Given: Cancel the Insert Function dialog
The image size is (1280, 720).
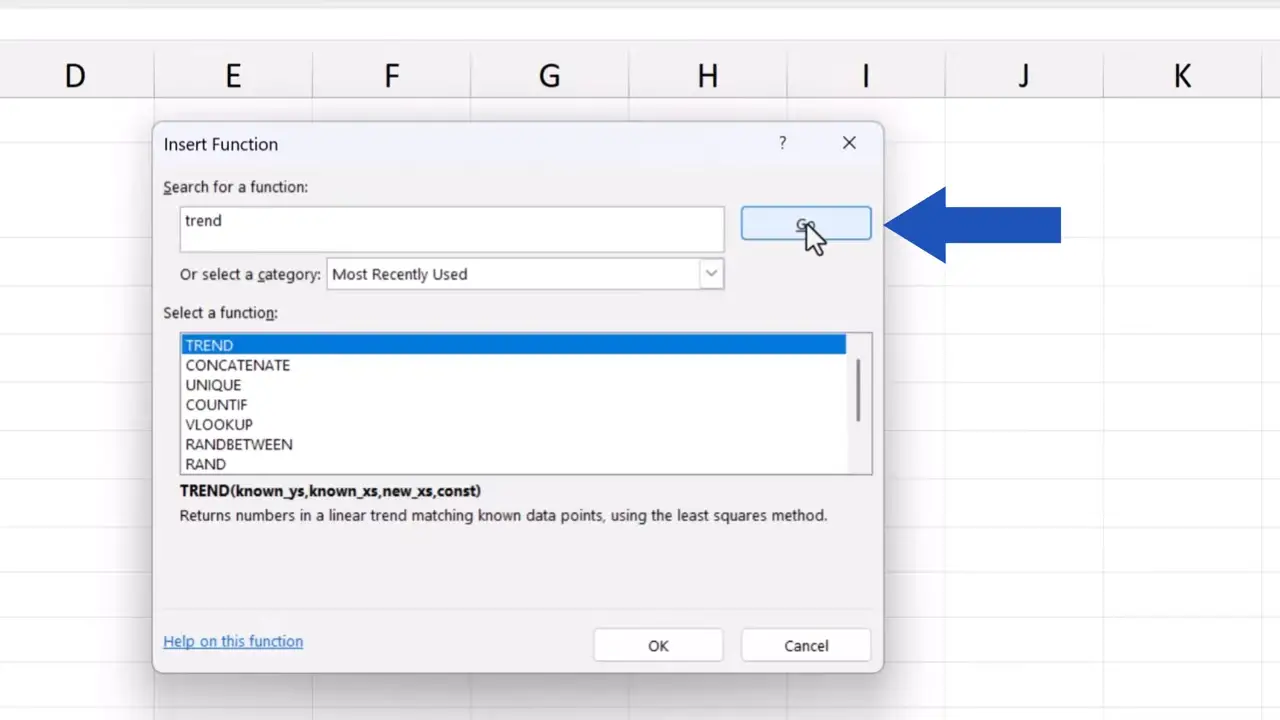Looking at the screenshot, I should point(806,645).
